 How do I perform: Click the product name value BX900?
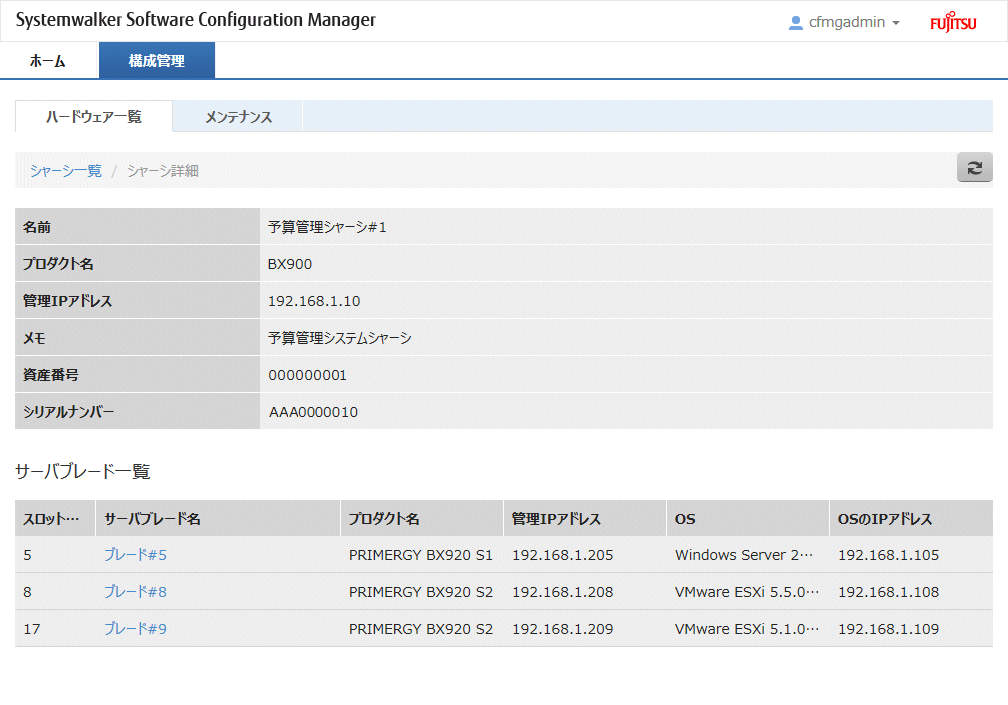(290, 264)
